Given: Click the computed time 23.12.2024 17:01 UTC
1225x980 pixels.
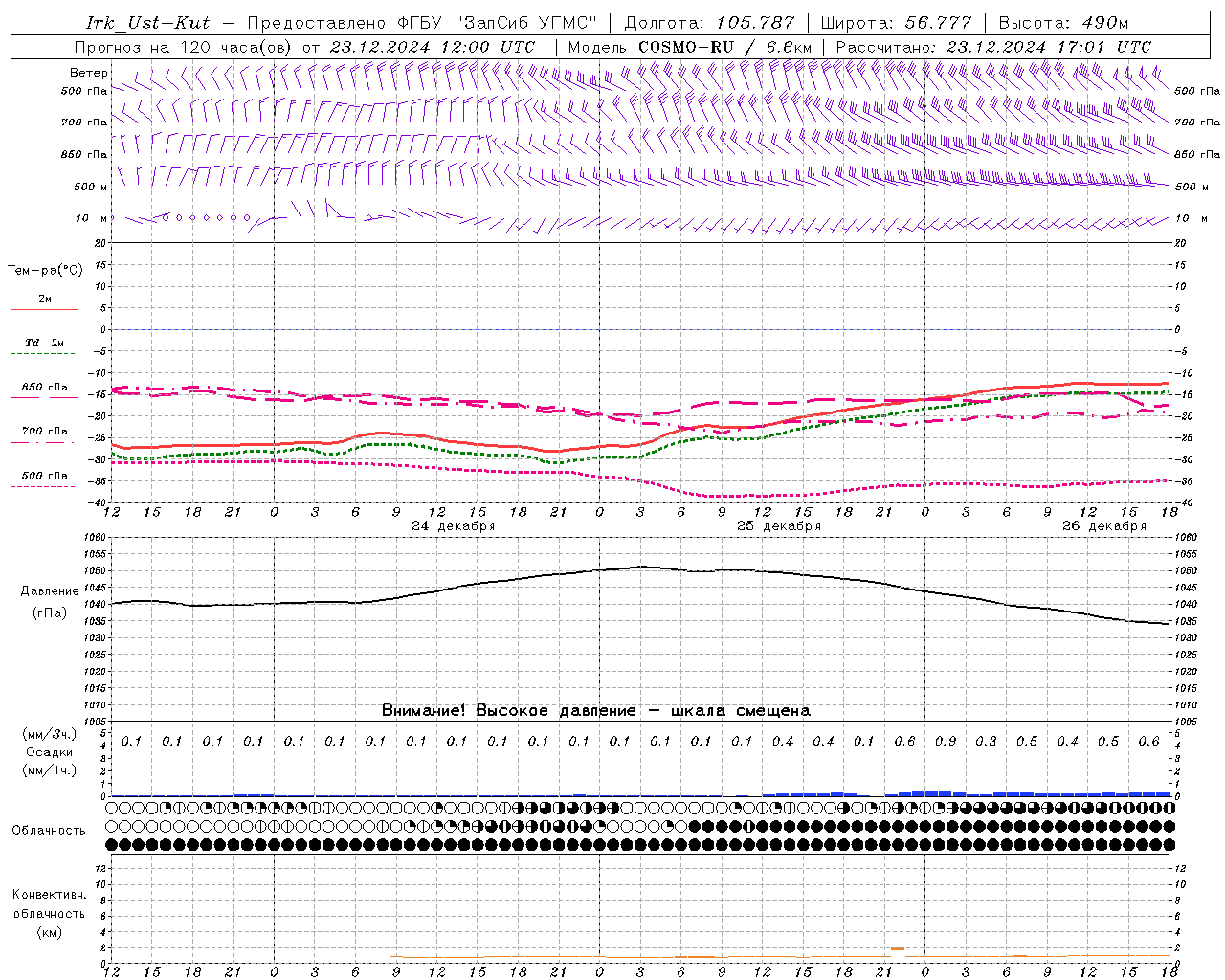Looking at the screenshot, I should (1049, 47).
